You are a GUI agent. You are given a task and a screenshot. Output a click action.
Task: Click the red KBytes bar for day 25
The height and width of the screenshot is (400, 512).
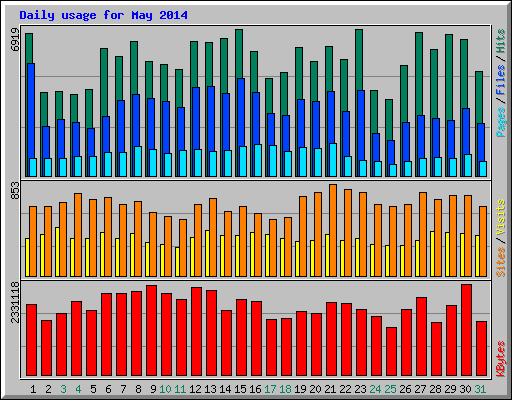click(x=391, y=351)
